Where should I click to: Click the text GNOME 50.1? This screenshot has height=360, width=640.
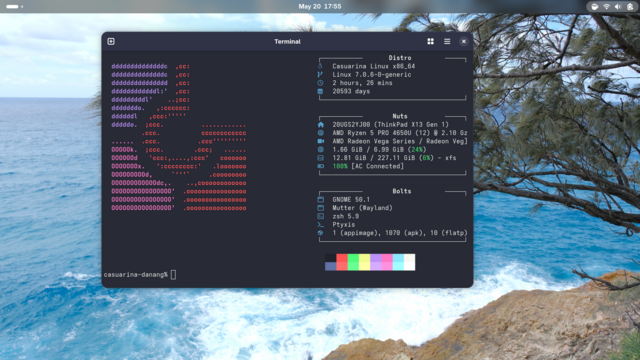click(x=351, y=200)
